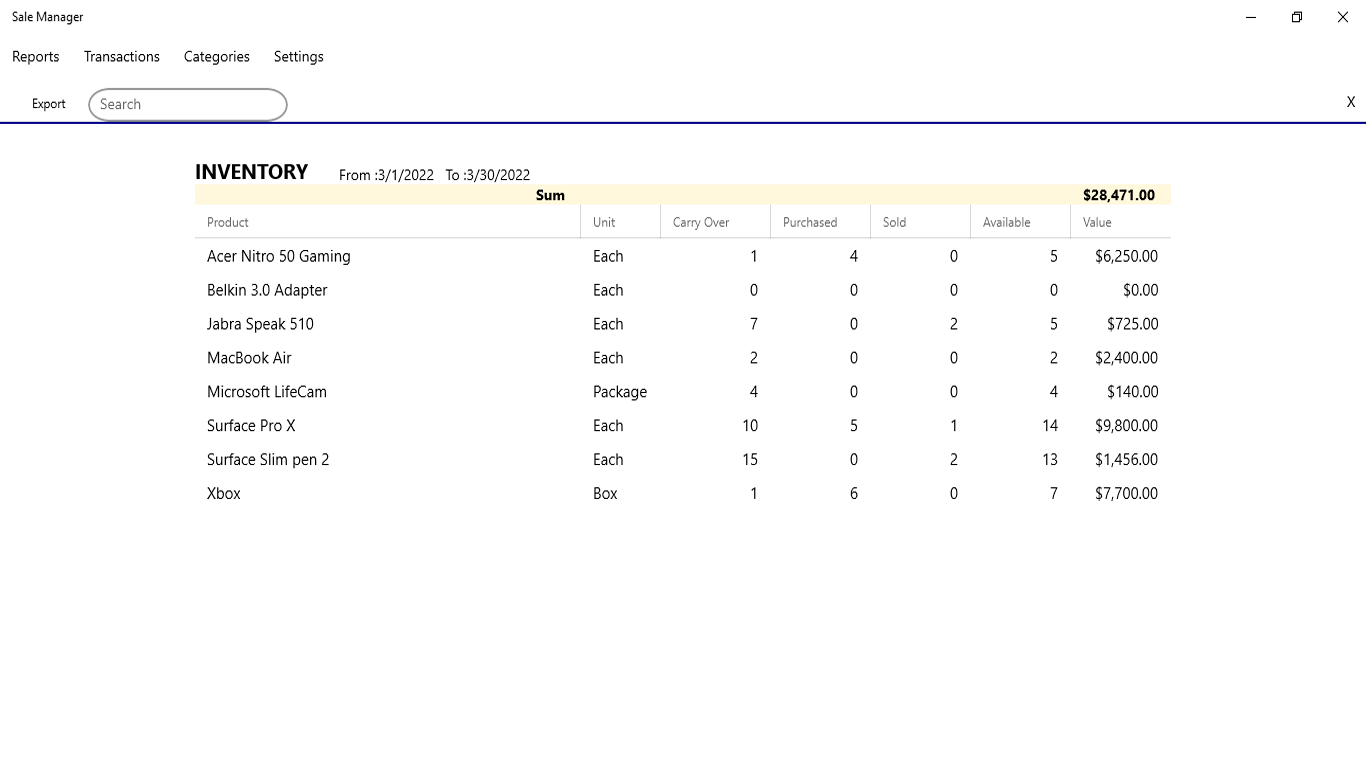
Task: Select the Surface Slim pen 2 row
Action: coord(683,460)
